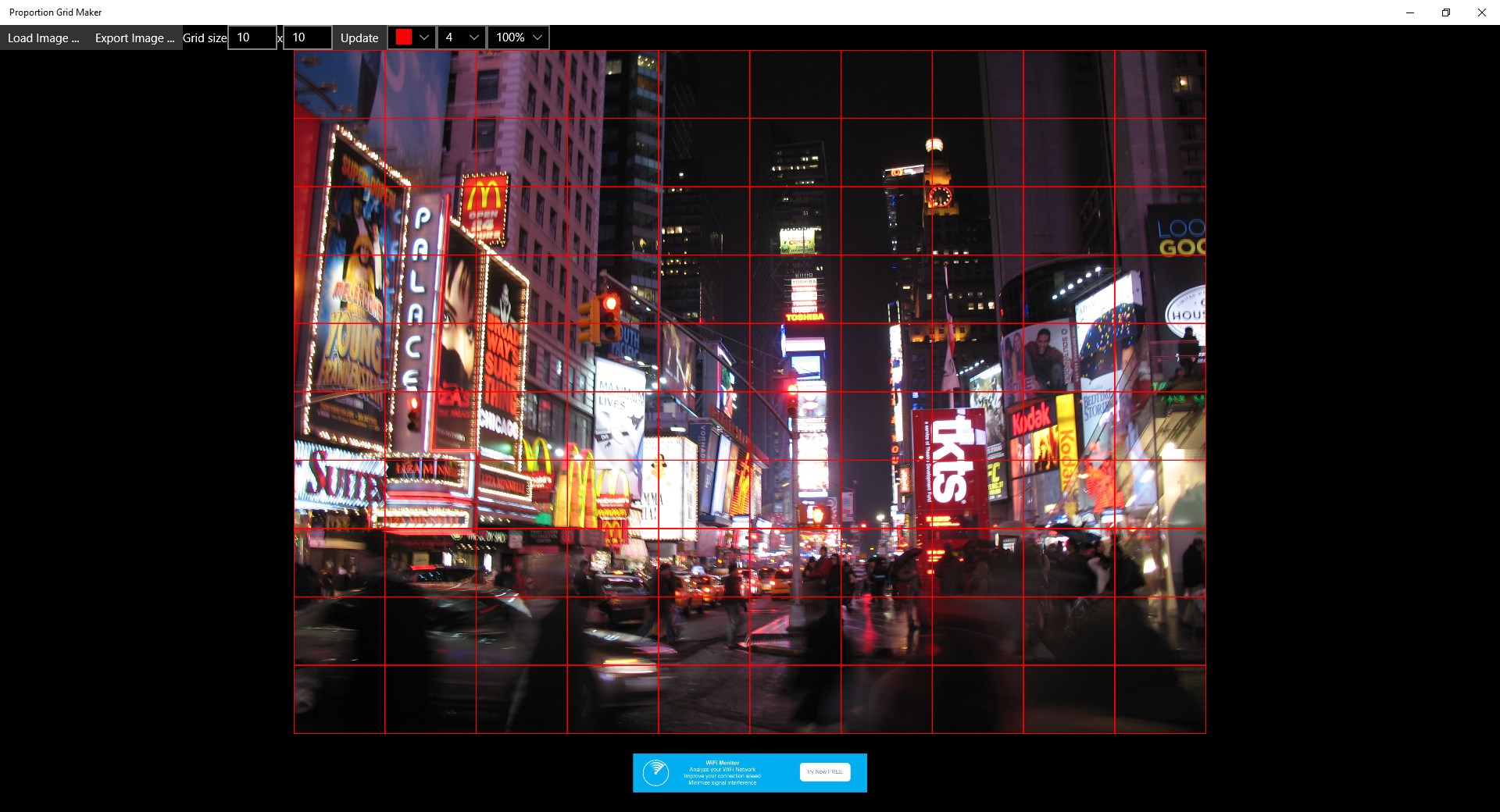
Task: Click the x separator between grid size fields
Action: click(279, 37)
